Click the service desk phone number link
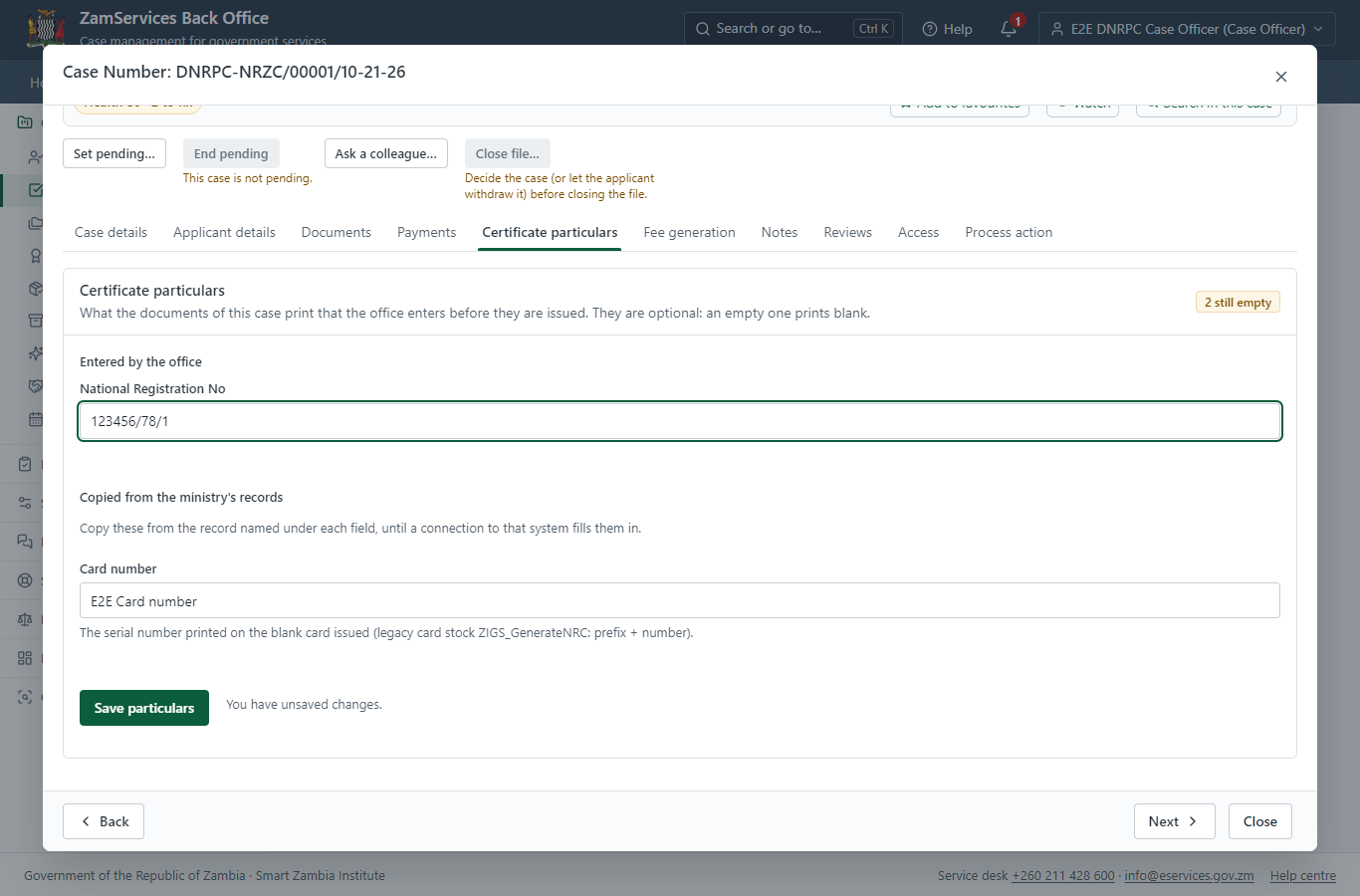Screen dimensions: 1360x896 tap(1063, 876)
